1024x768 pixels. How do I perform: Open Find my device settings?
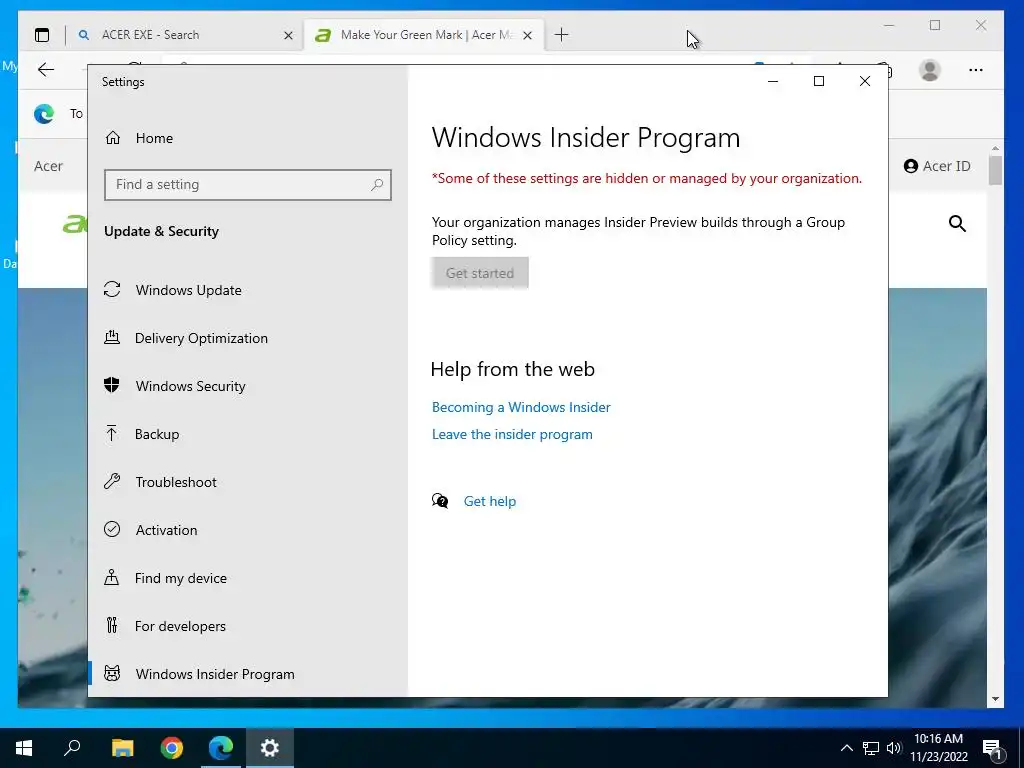click(x=180, y=578)
